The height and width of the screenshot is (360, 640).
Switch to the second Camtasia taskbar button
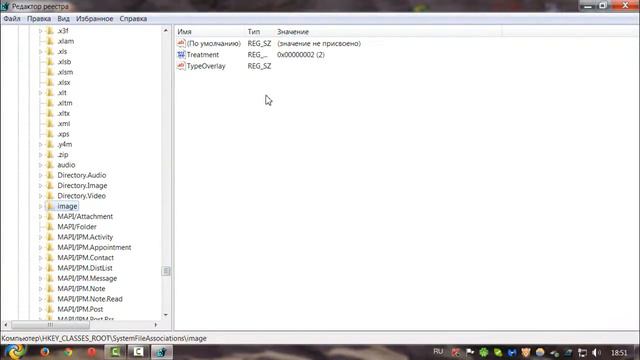pos(138,352)
